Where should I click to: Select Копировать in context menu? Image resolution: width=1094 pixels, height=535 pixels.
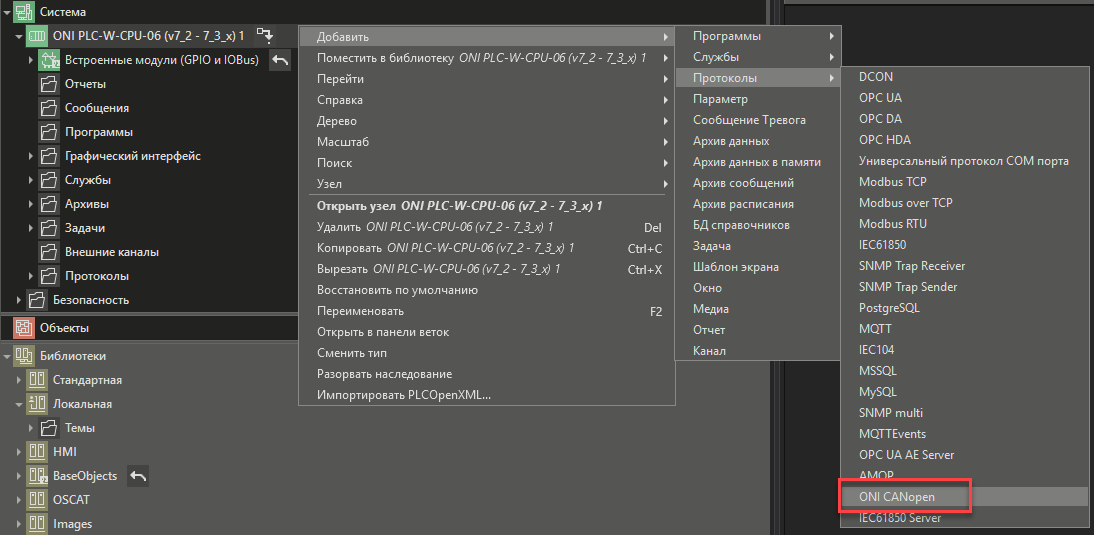tap(487, 248)
